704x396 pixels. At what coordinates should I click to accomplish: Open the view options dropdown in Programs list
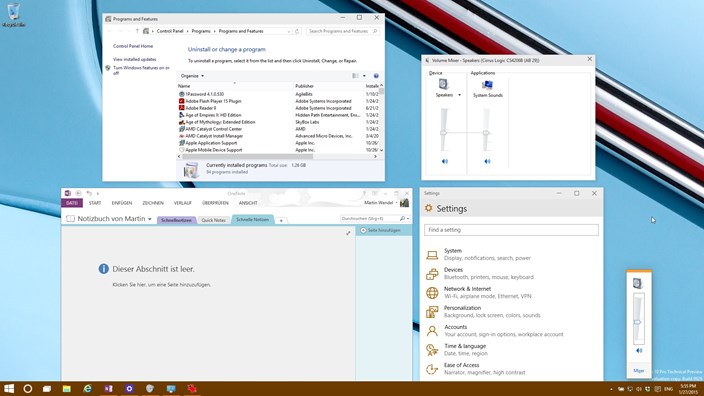(x=364, y=76)
